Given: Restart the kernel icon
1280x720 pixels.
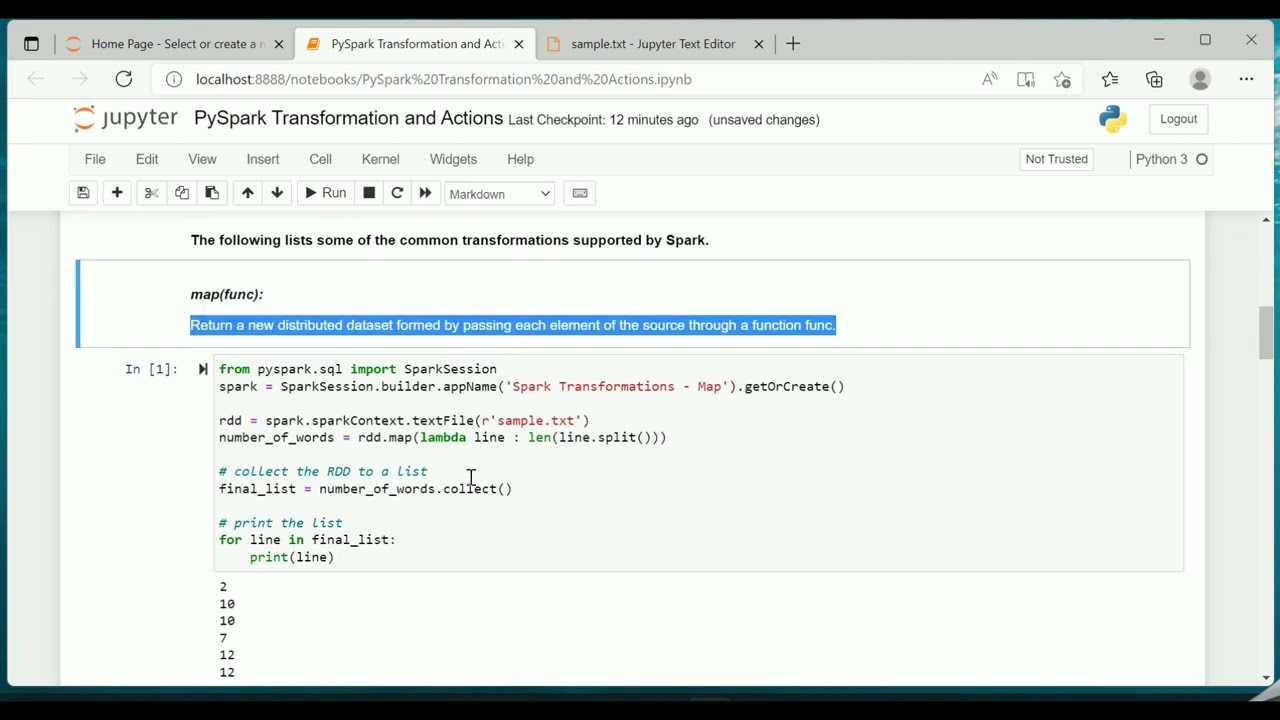Looking at the screenshot, I should [x=397, y=193].
